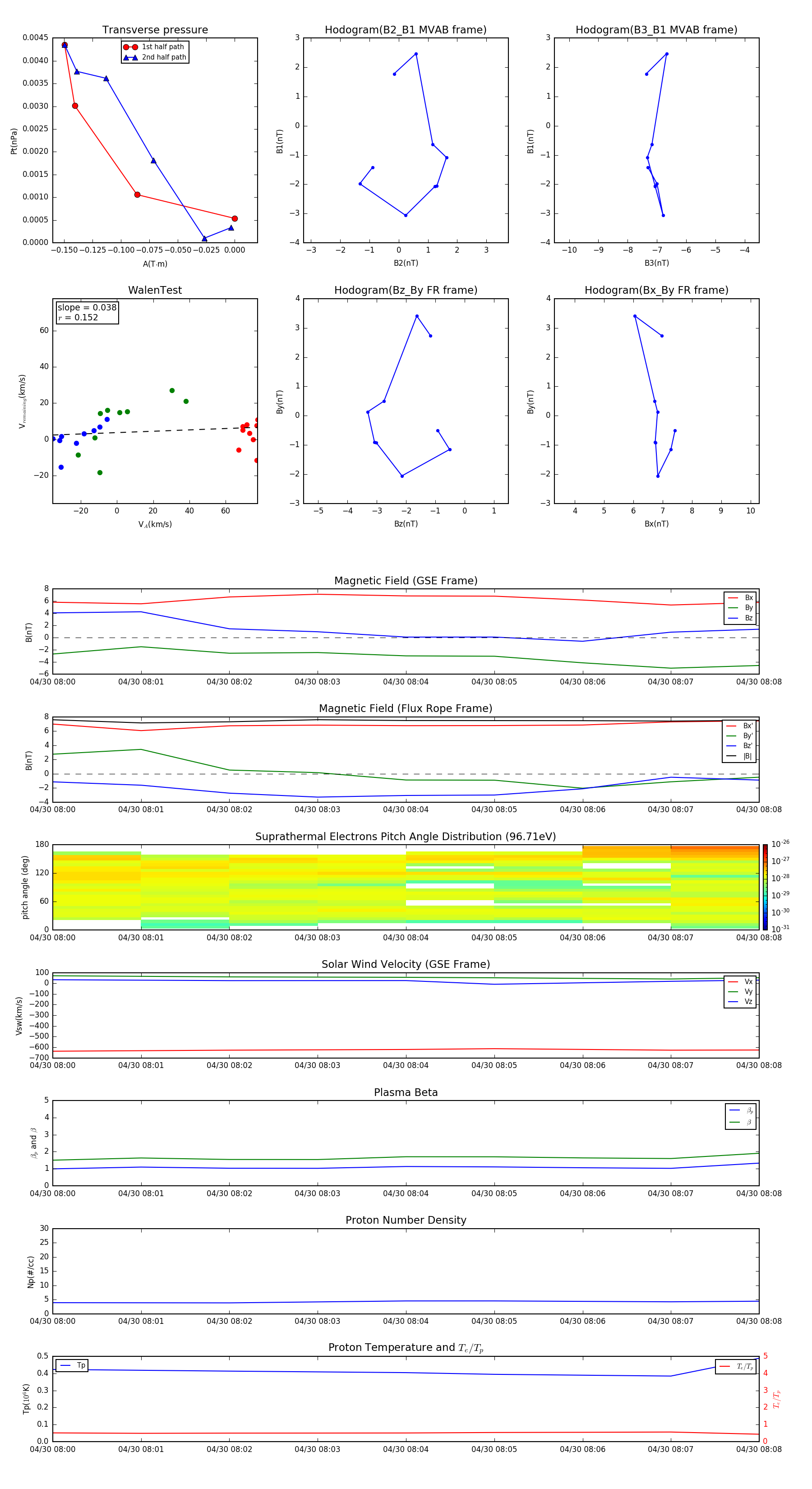Click 'Magnetic Field (Flux Rope Frame)' title
812x1489 pixels.
[406, 709]
